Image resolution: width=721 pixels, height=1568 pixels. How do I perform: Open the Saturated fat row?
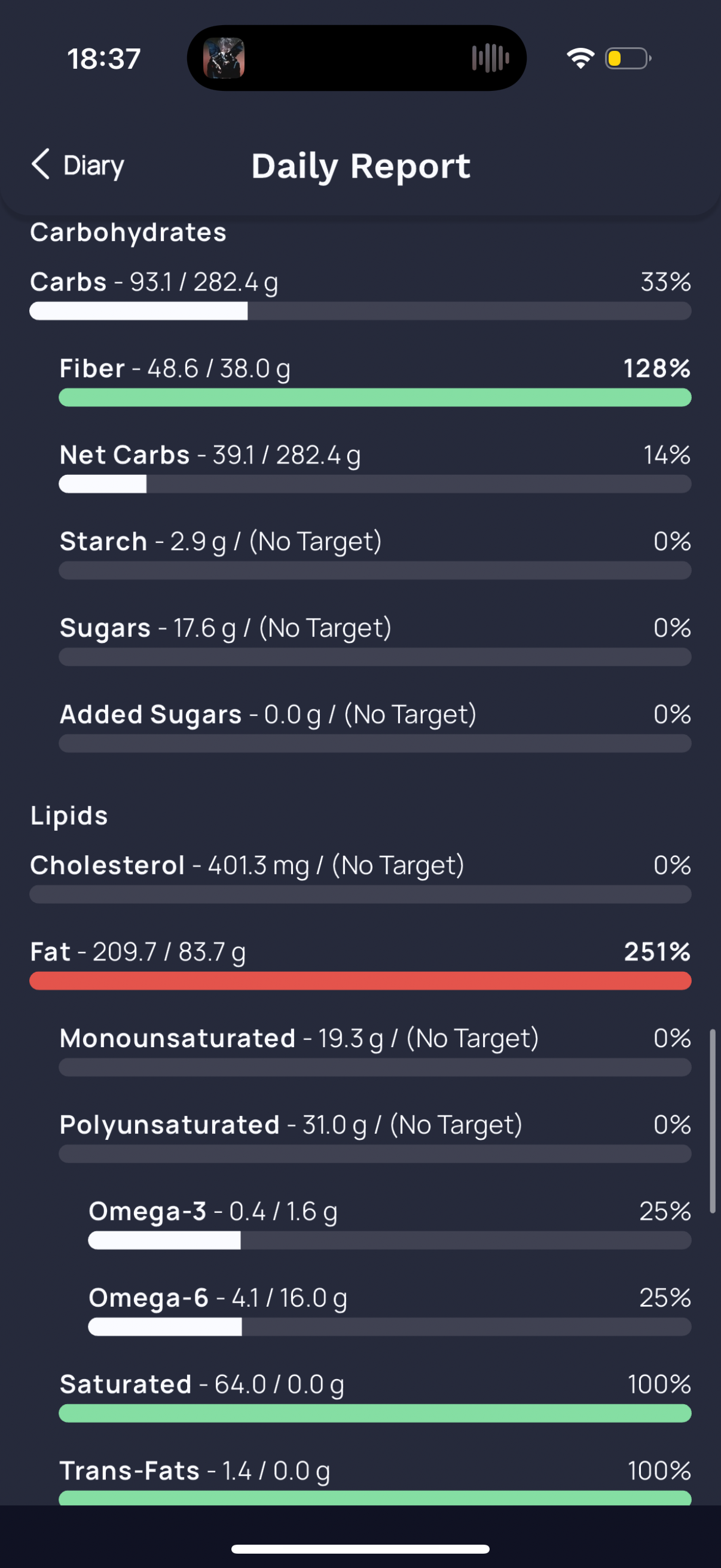click(375, 1397)
